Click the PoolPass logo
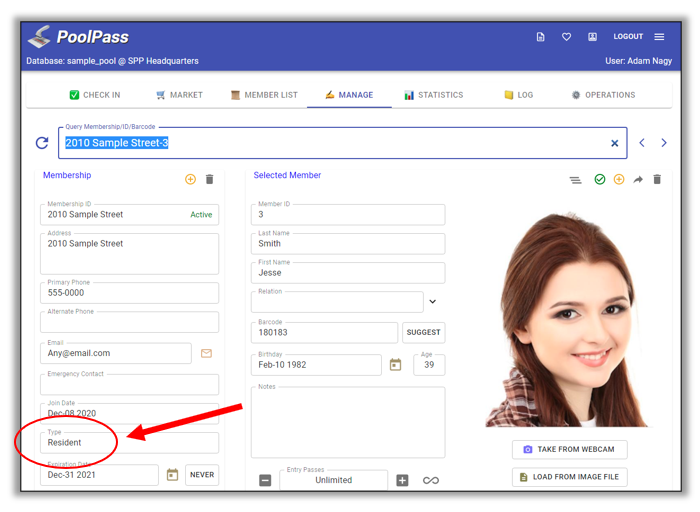The height and width of the screenshot is (512, 700). (79, 37)
